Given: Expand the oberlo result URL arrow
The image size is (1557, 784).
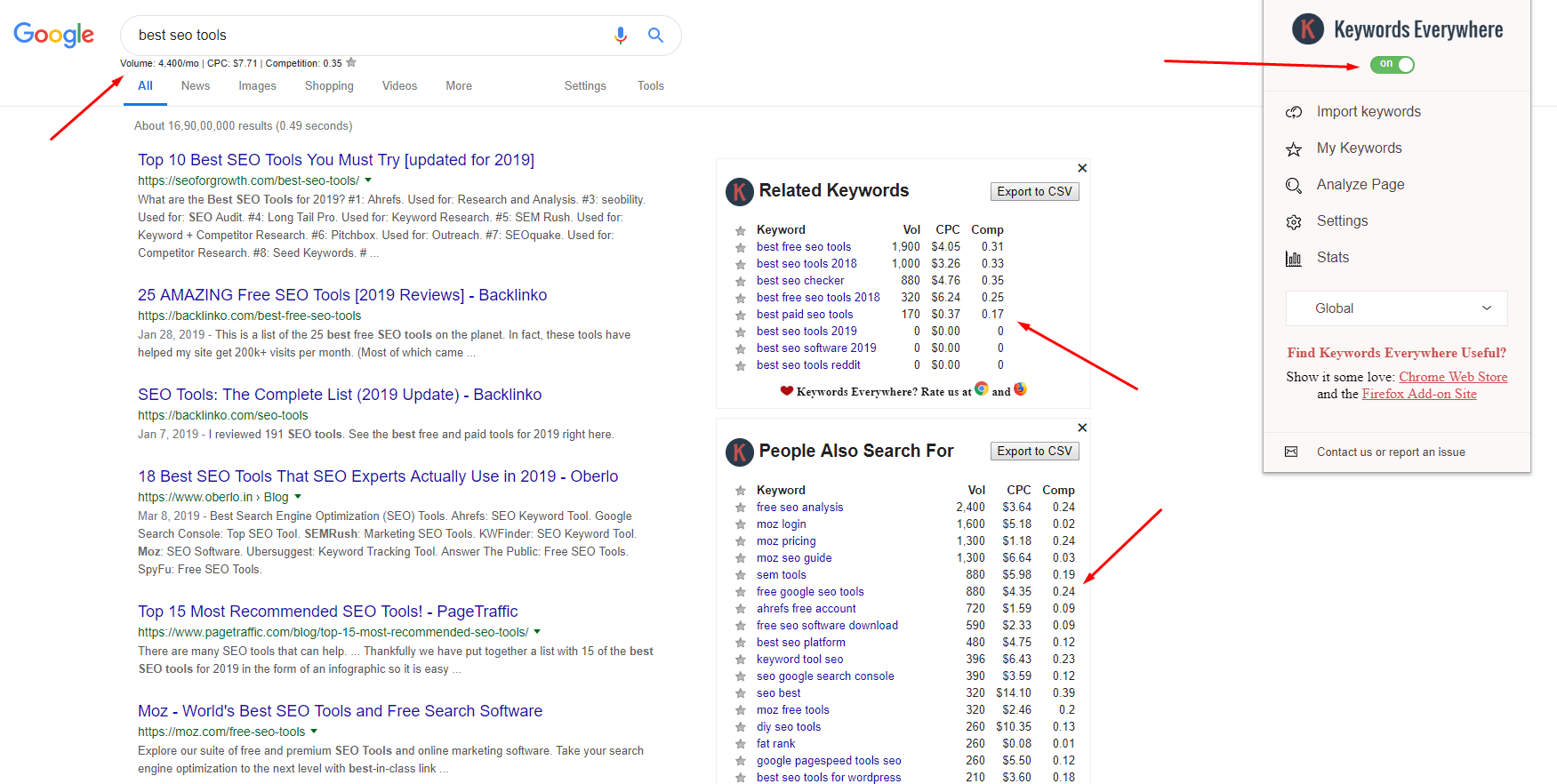Looking at the screenshot, I should 298,497.
